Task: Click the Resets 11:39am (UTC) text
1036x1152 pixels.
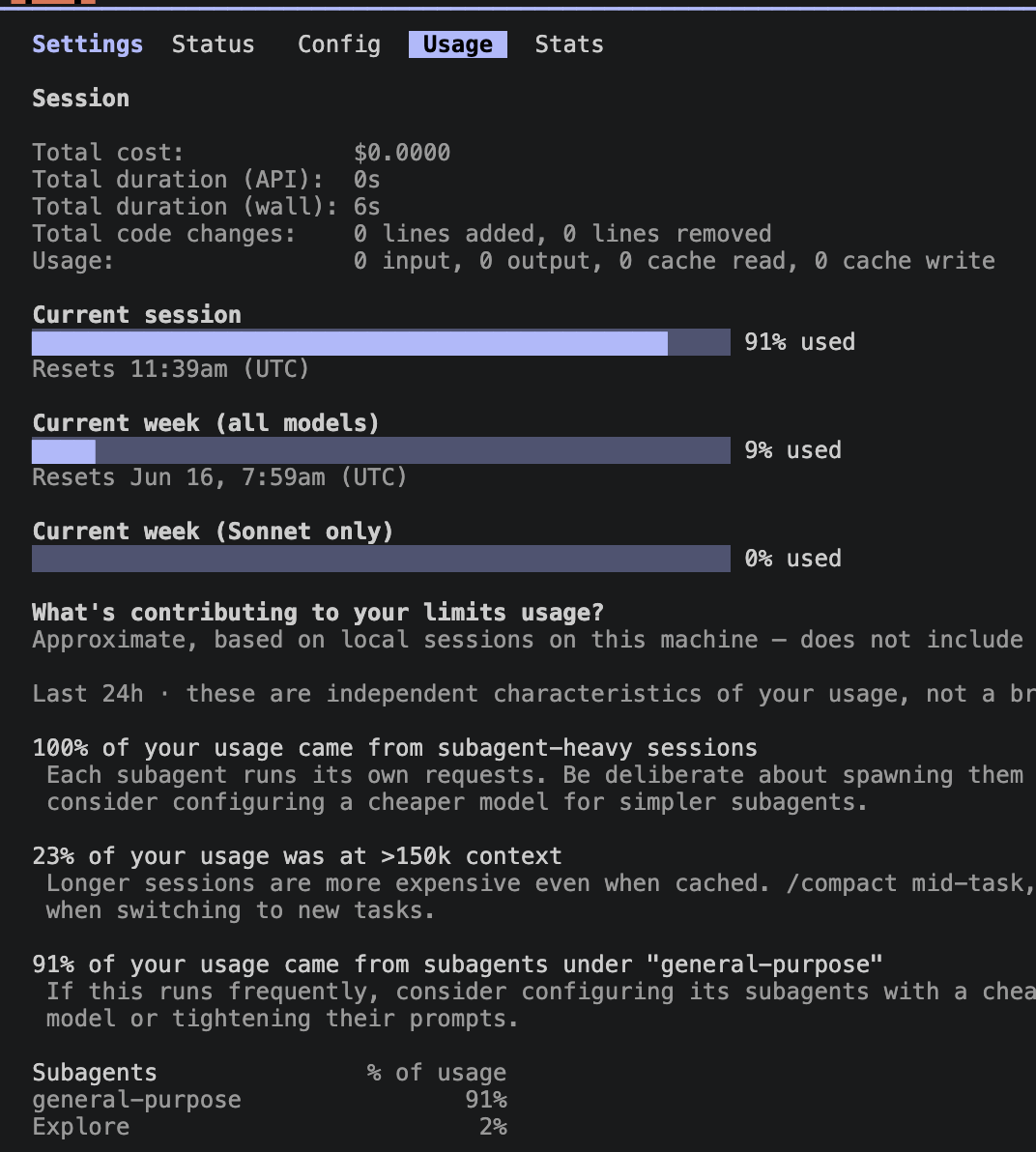Action: pyautogui.click(x=170, y=369)
